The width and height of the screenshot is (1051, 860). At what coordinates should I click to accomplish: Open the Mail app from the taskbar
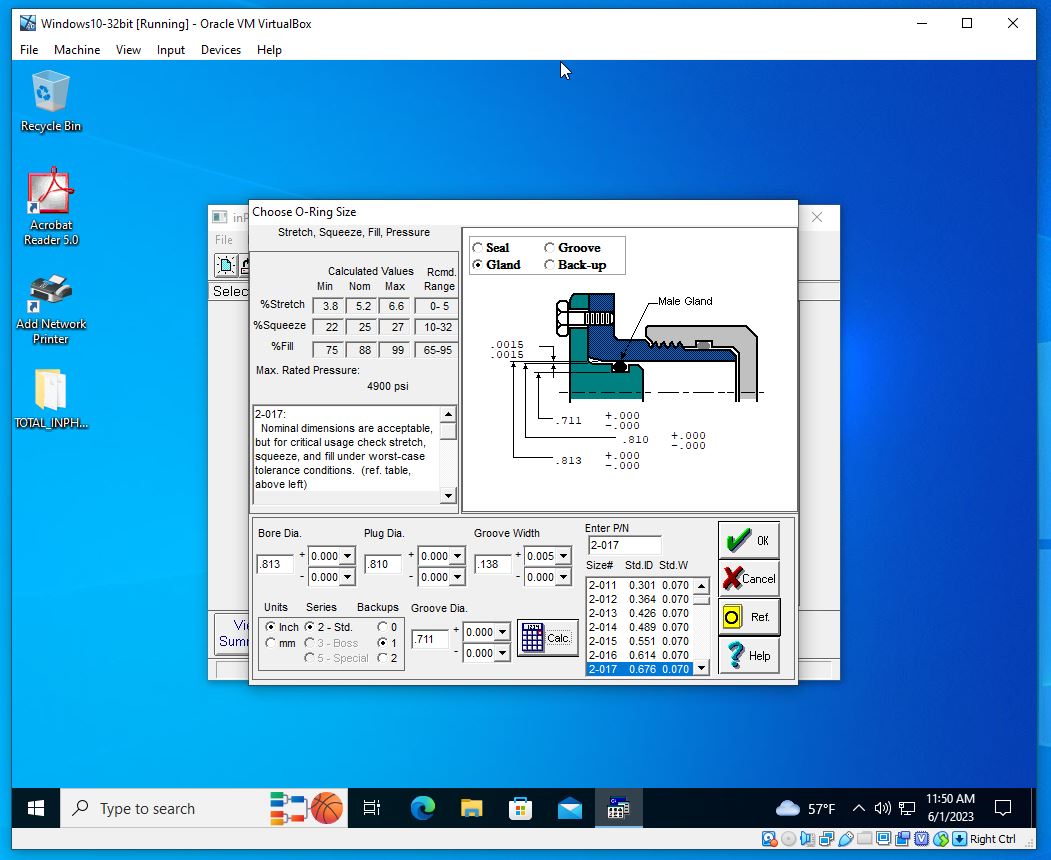[x=570, y=808]
